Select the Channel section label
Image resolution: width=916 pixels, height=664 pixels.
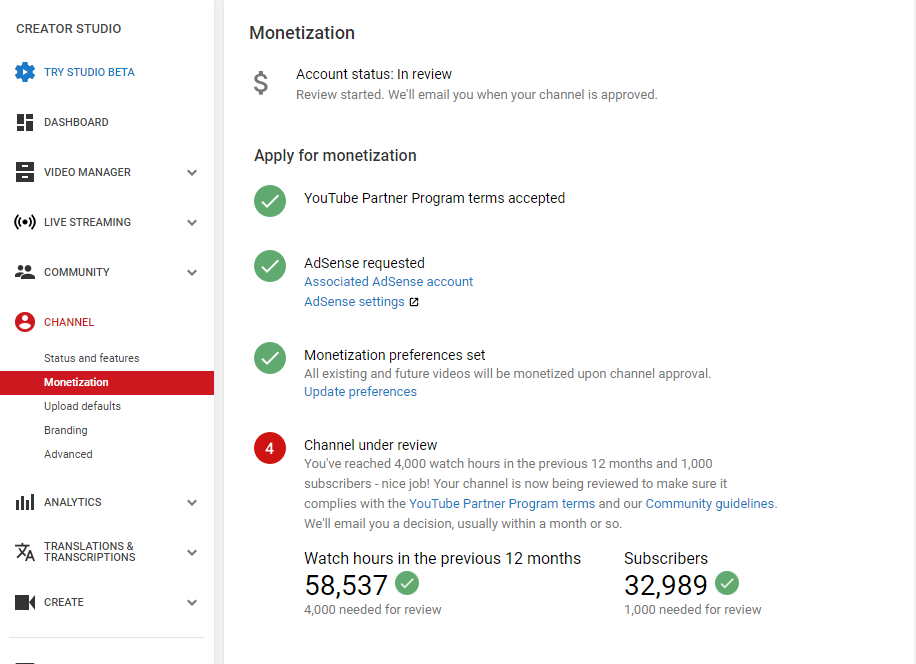pos(69,322)
